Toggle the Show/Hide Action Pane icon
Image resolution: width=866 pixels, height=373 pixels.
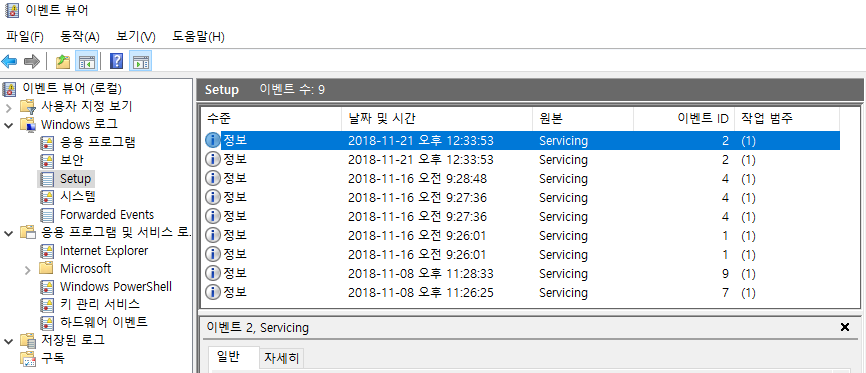140,61
